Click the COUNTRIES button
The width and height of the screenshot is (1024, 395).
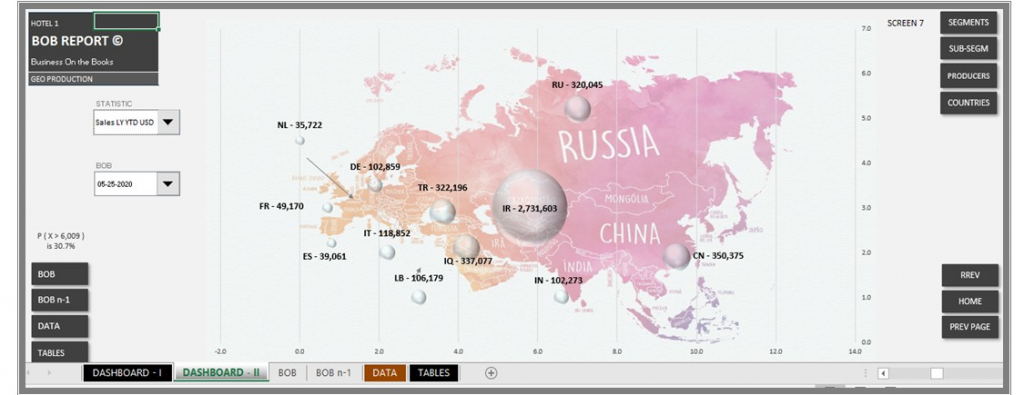click(968, 103)
